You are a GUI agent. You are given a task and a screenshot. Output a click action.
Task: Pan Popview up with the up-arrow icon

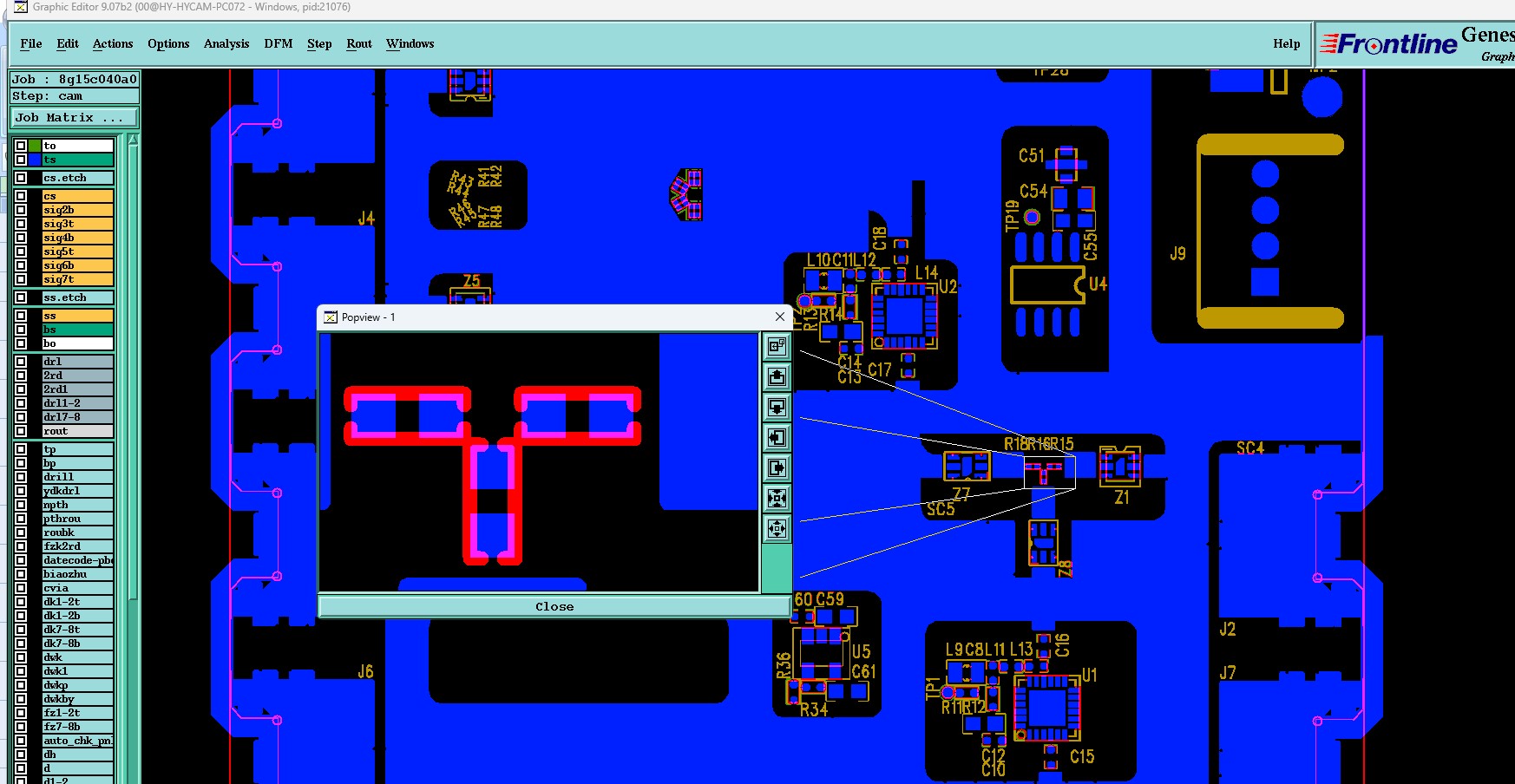(x=777, y=377)
